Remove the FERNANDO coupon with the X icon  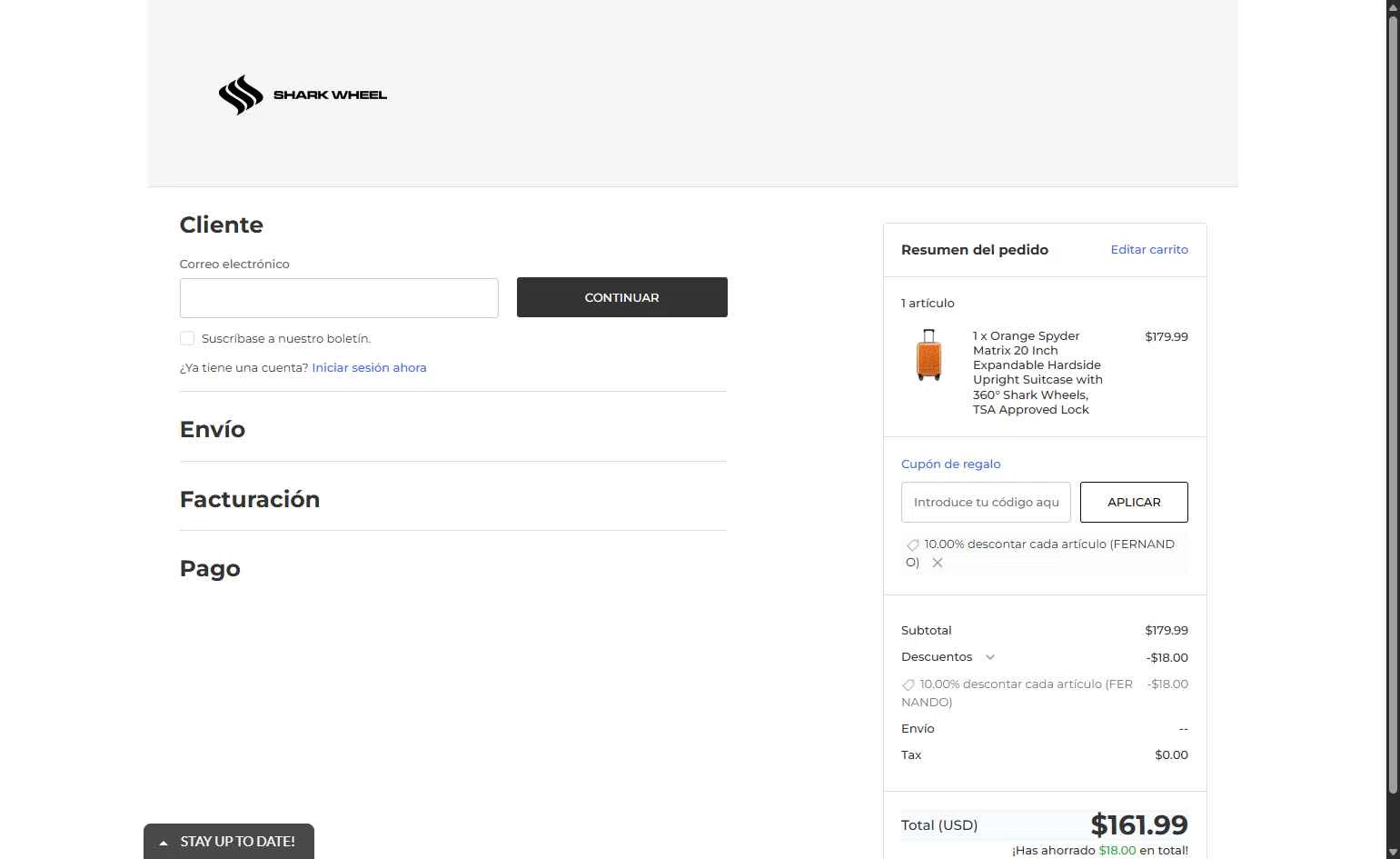[938, 563]
